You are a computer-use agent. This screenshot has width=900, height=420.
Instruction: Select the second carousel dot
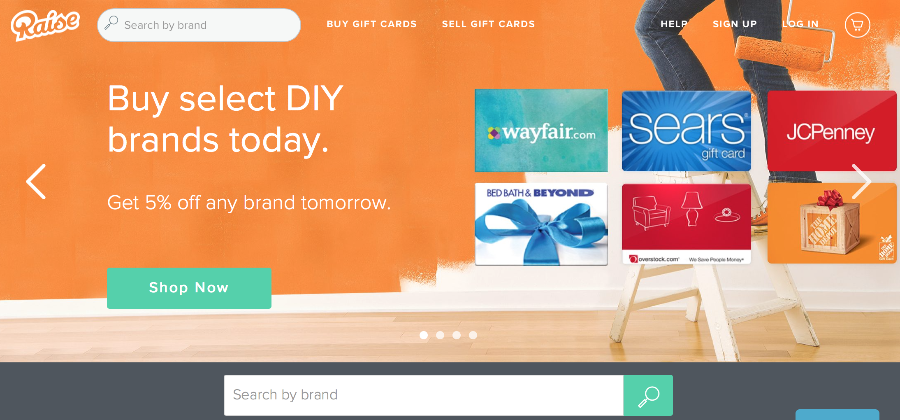[x=440, y=335]
